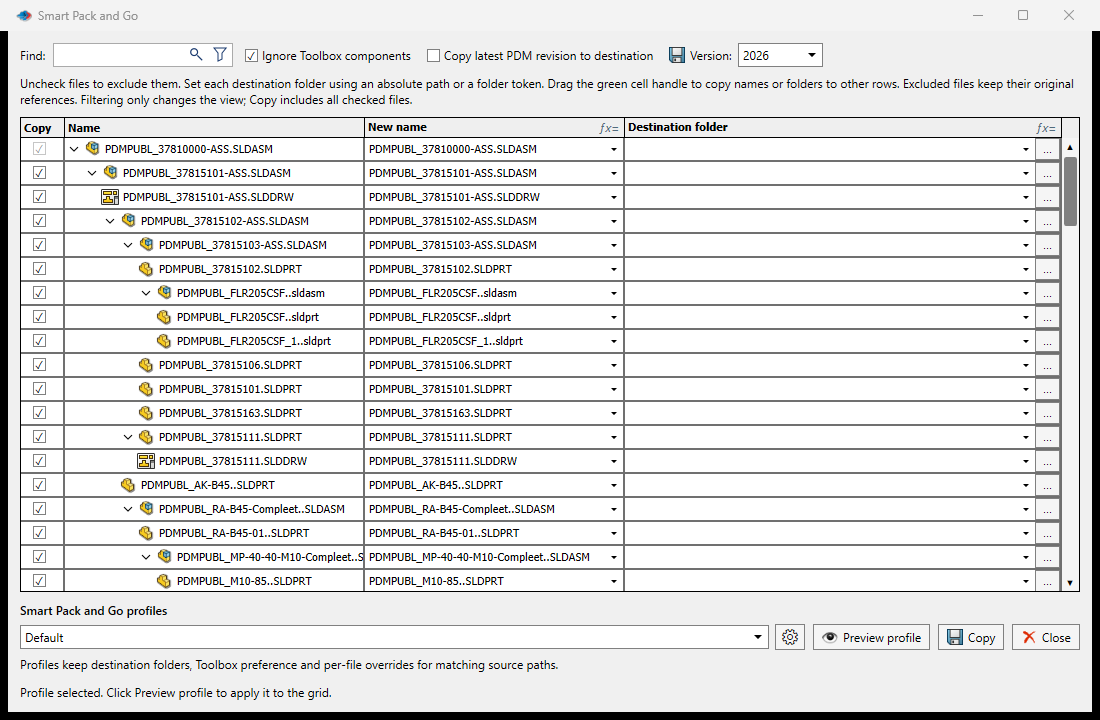Uncheck Copy box for PDMPUBL_AK-B45..SLDPRT row
Viewport: 1100px width, 720px height.
tap(39, 484)
